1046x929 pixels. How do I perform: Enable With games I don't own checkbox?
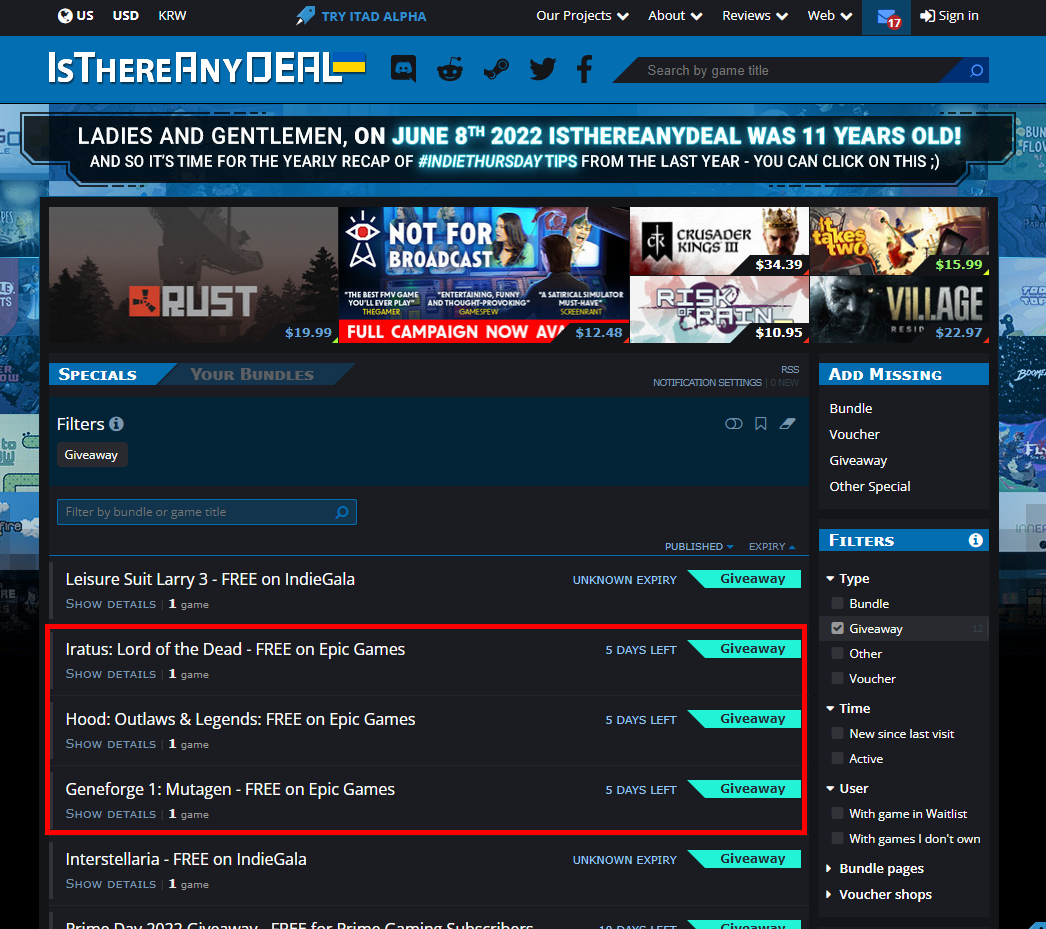837,838
